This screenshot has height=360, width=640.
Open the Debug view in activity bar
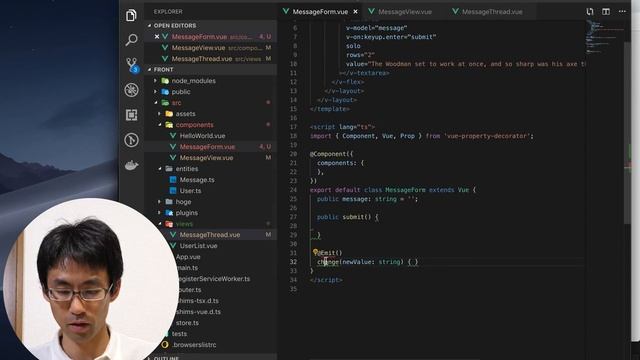point(131,90)
